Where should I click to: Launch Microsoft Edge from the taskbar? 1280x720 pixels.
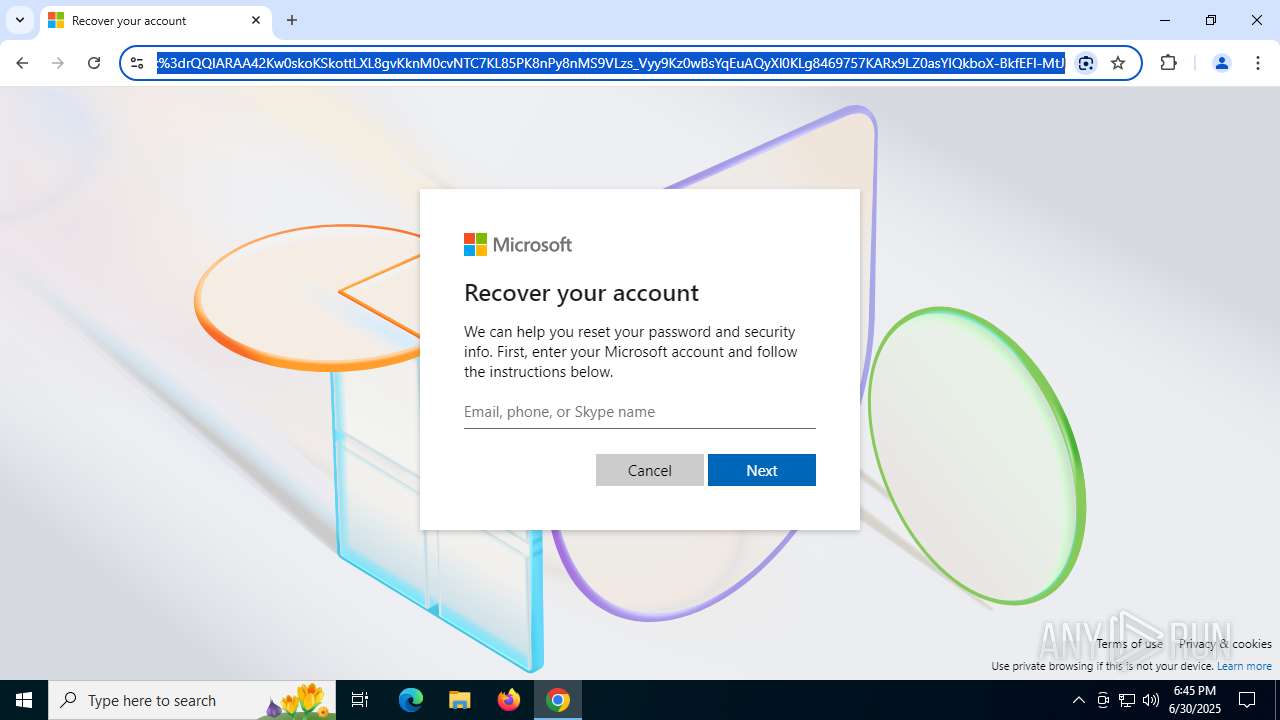pyautogui.click(x=411, y=700)
